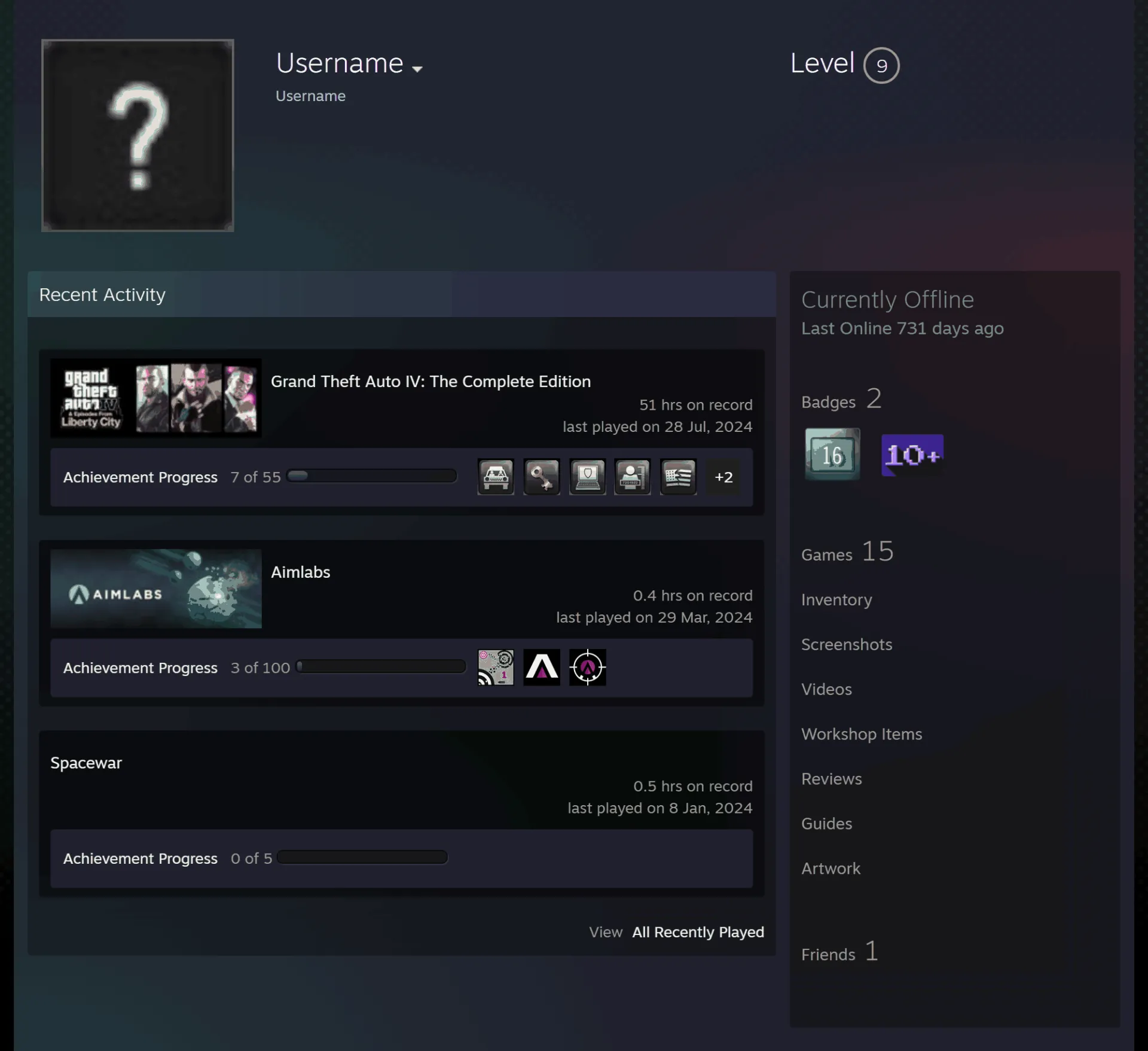1148x1051 pixels.
Task: Open Workshop Items
Action: (862, 734)
